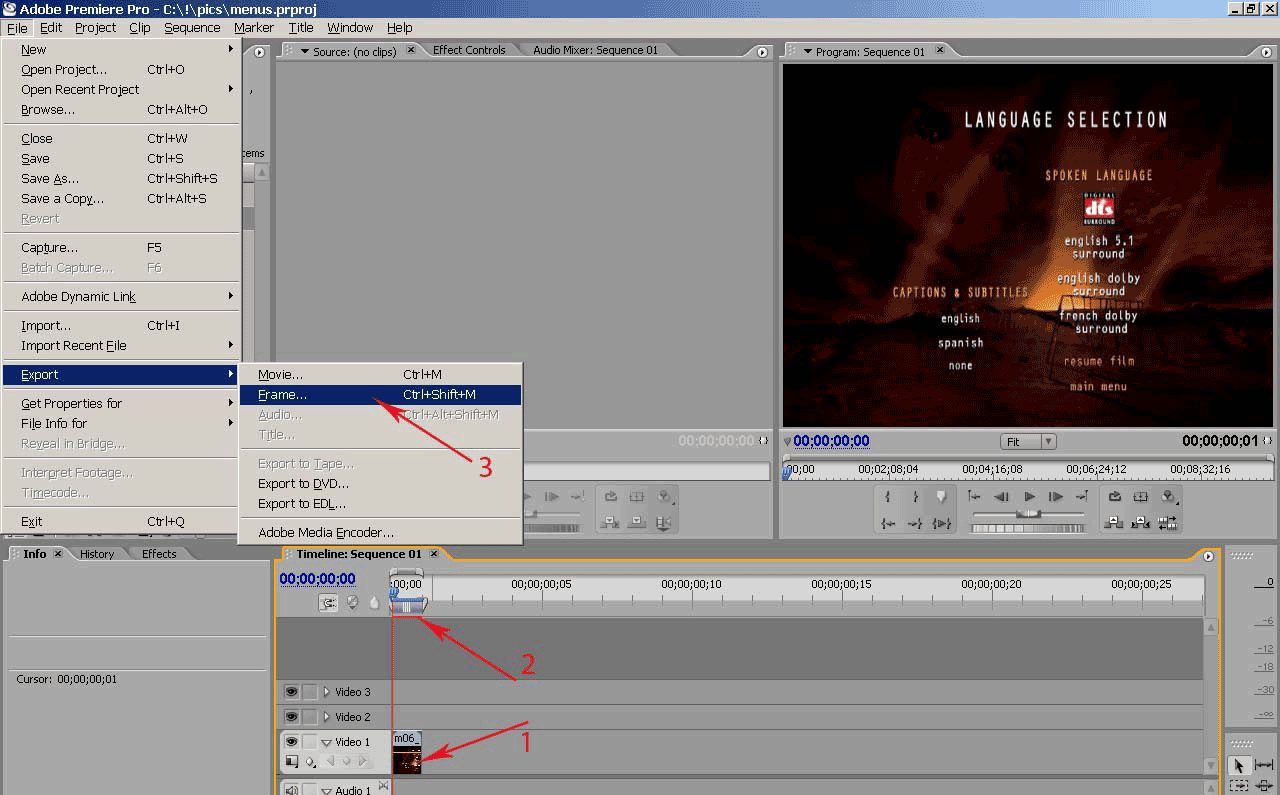This screenshot has width=1280, height=795.
Task: Click the jog disk in Program monitor
Action: coord(1028,529)
